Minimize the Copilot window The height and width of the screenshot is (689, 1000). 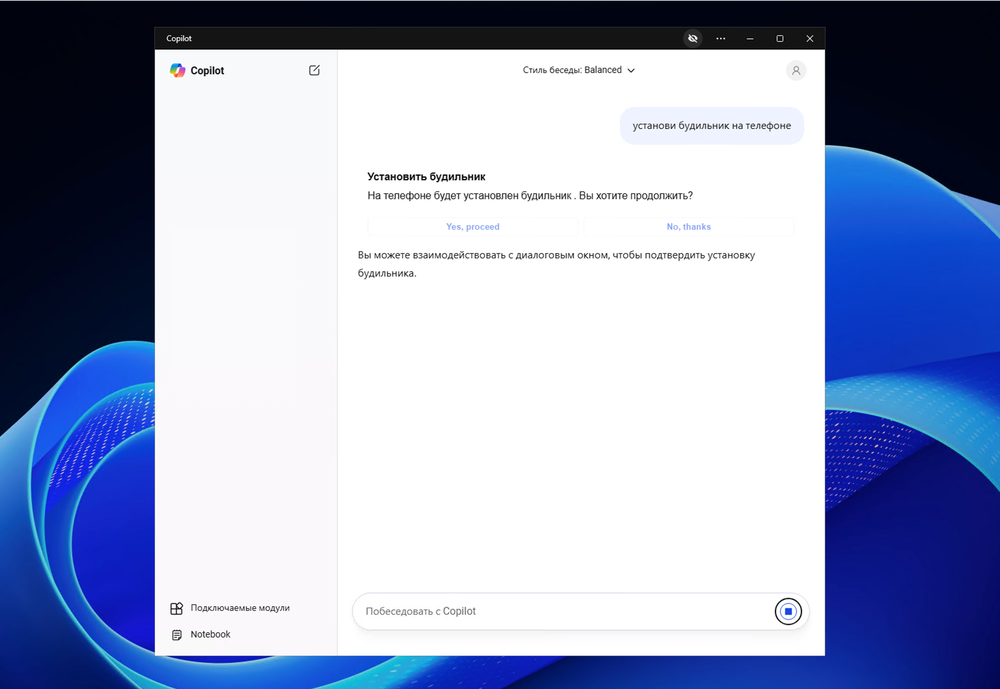[750, 38]
